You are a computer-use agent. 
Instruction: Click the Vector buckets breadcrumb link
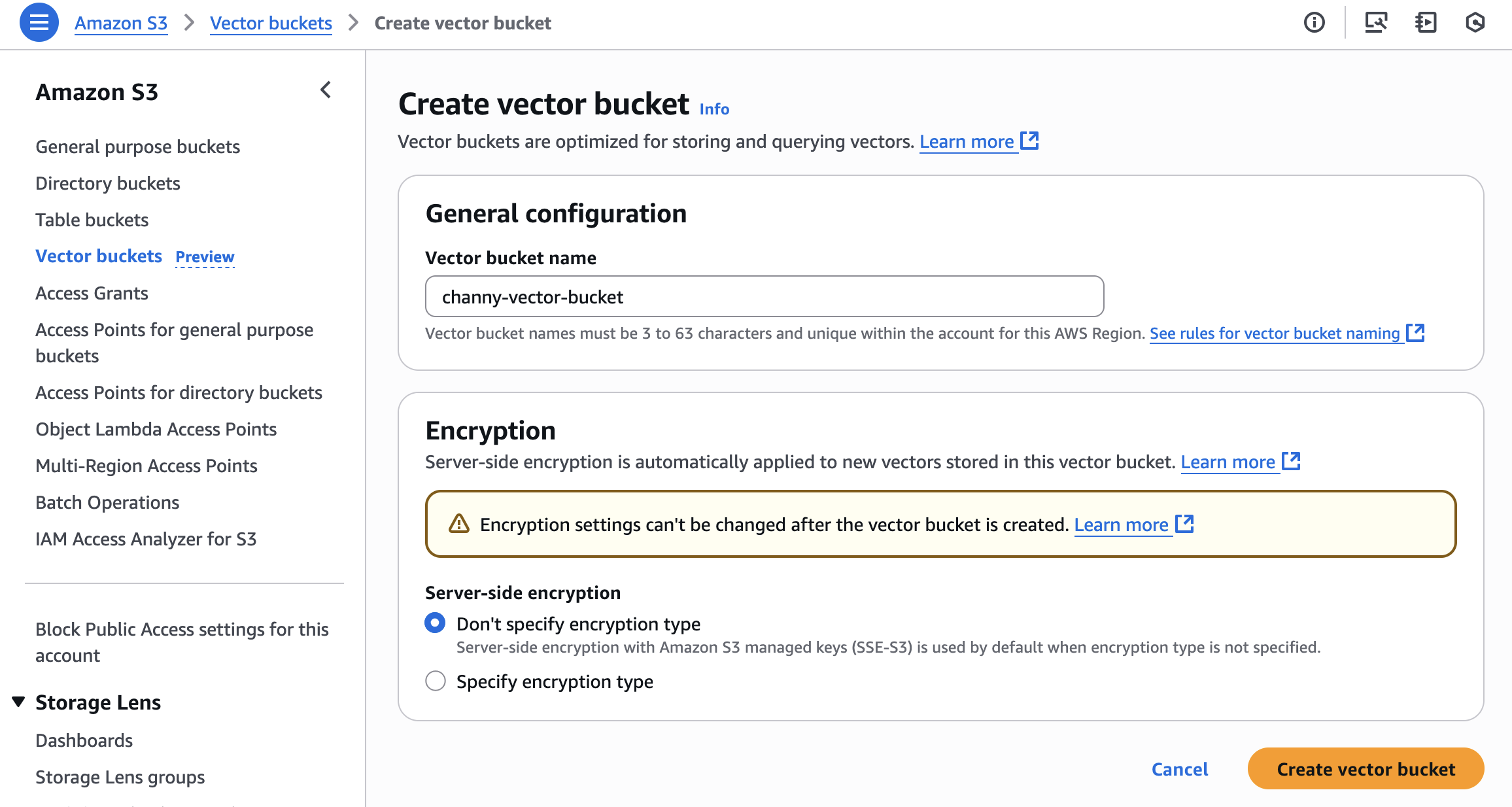pyautogui.click(x=271, y=23)
